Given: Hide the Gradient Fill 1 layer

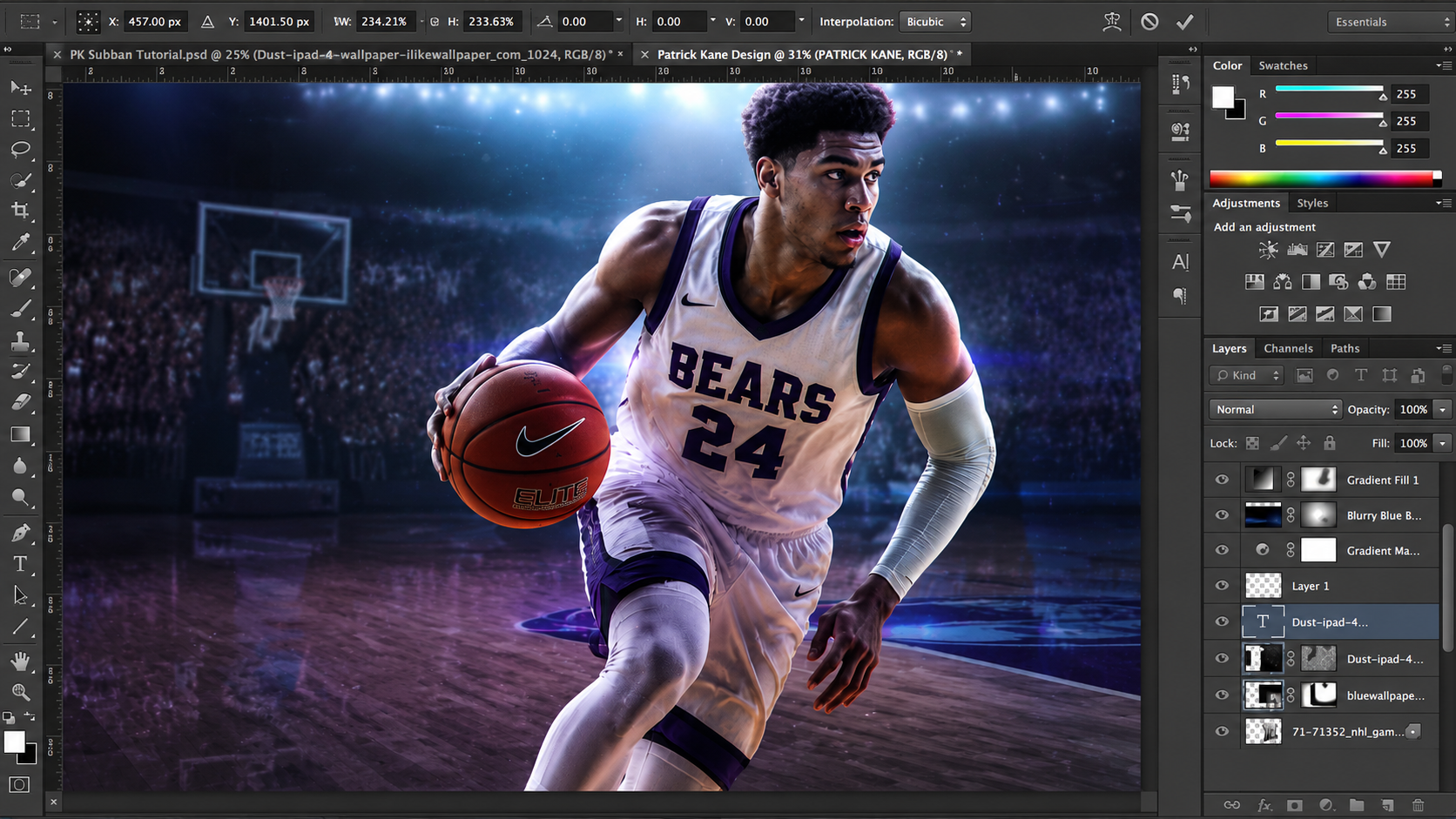Looking at the screenshot, I should pyautogui.click(x=1222, y=480).
